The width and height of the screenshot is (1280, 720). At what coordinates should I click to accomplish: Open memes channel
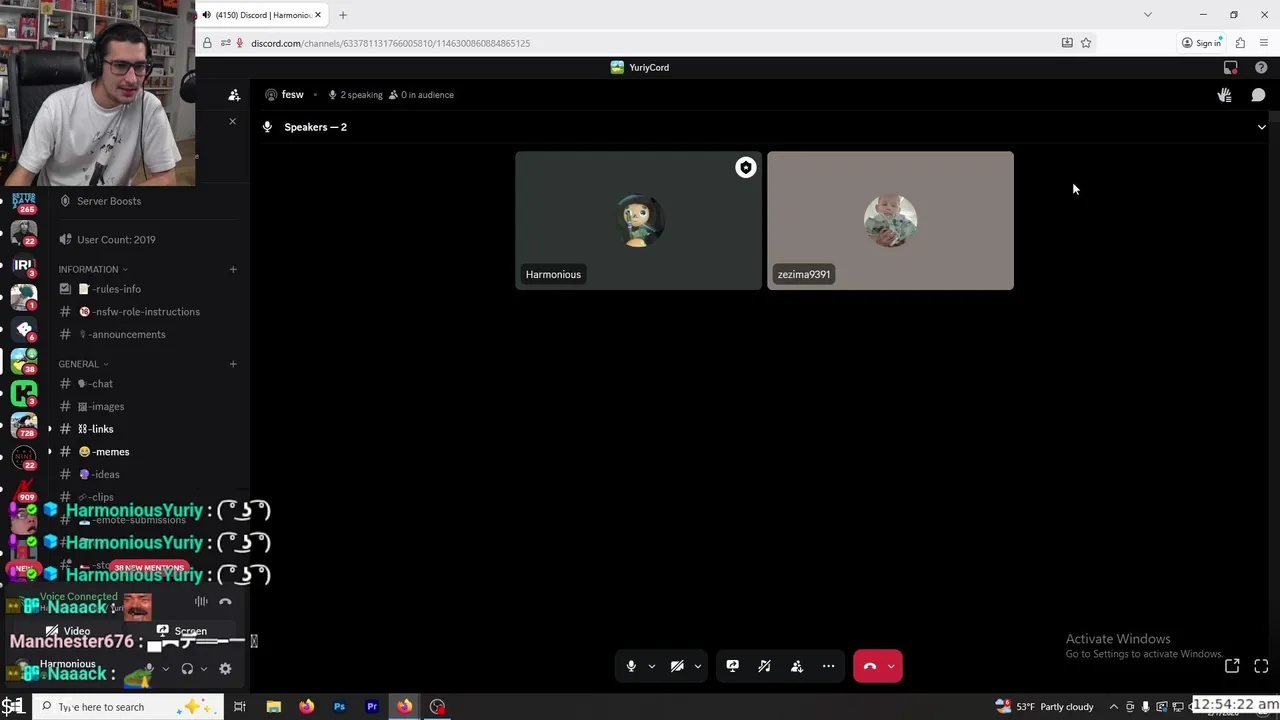tap(105, 452)
